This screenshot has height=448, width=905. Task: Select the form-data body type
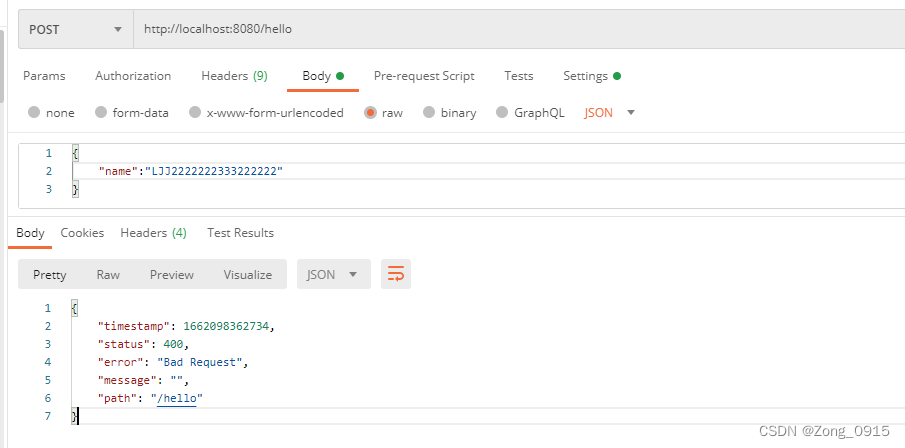(132, 113)
